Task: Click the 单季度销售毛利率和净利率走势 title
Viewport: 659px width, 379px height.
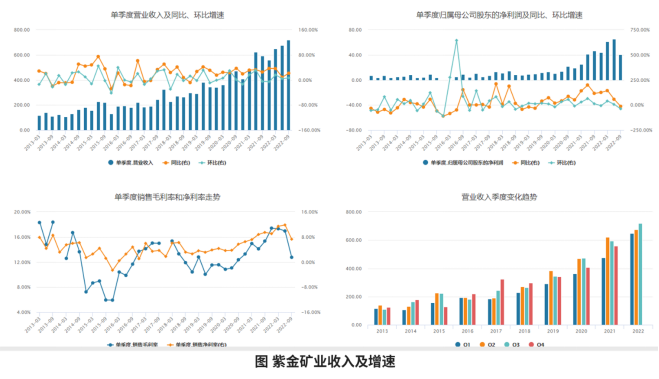Action: coord(167,197)
